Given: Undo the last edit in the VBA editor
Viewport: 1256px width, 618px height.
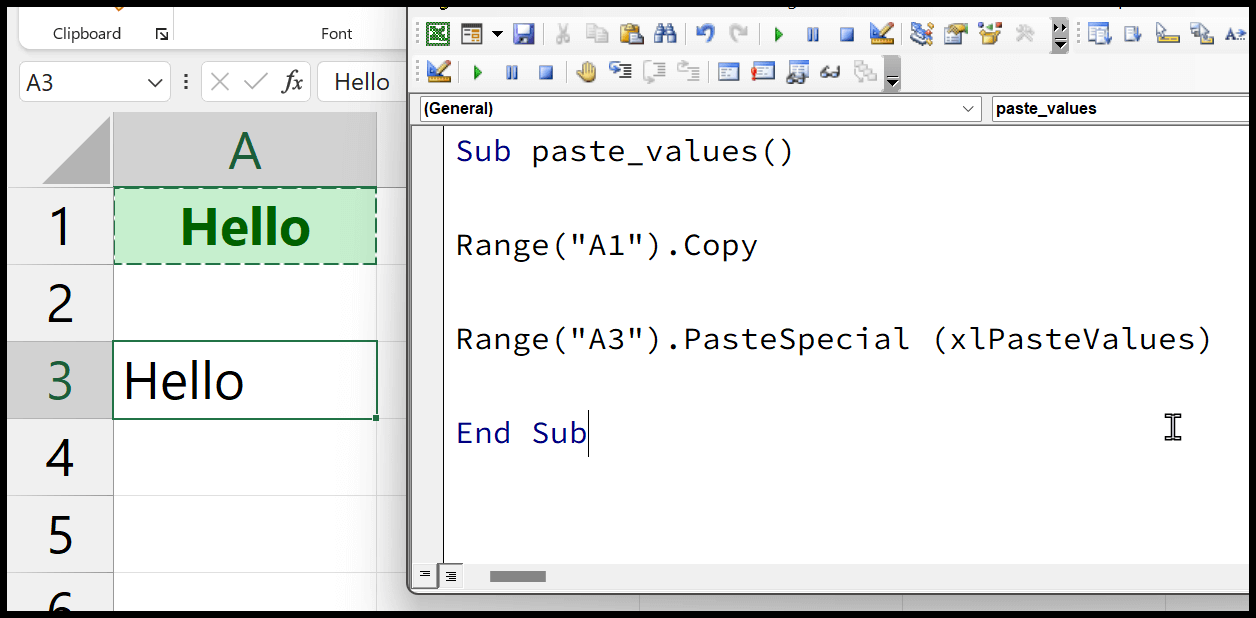Looking at the screenshot, I should pos(705,34).
